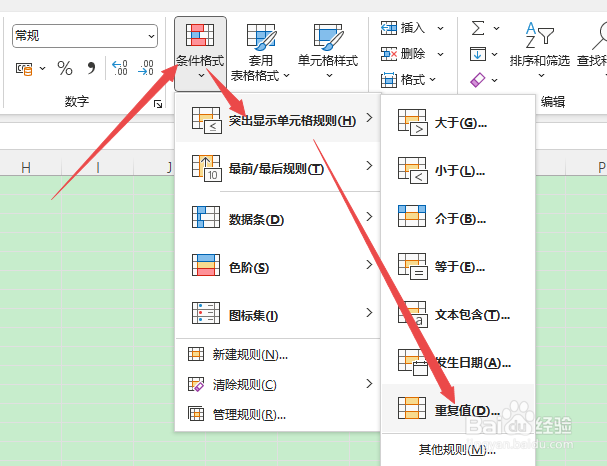Image resolution: width=607 pixels, height=466 pixels.
Task: Click the 单元格样式 cell styles icon
Action: (328, 37)
